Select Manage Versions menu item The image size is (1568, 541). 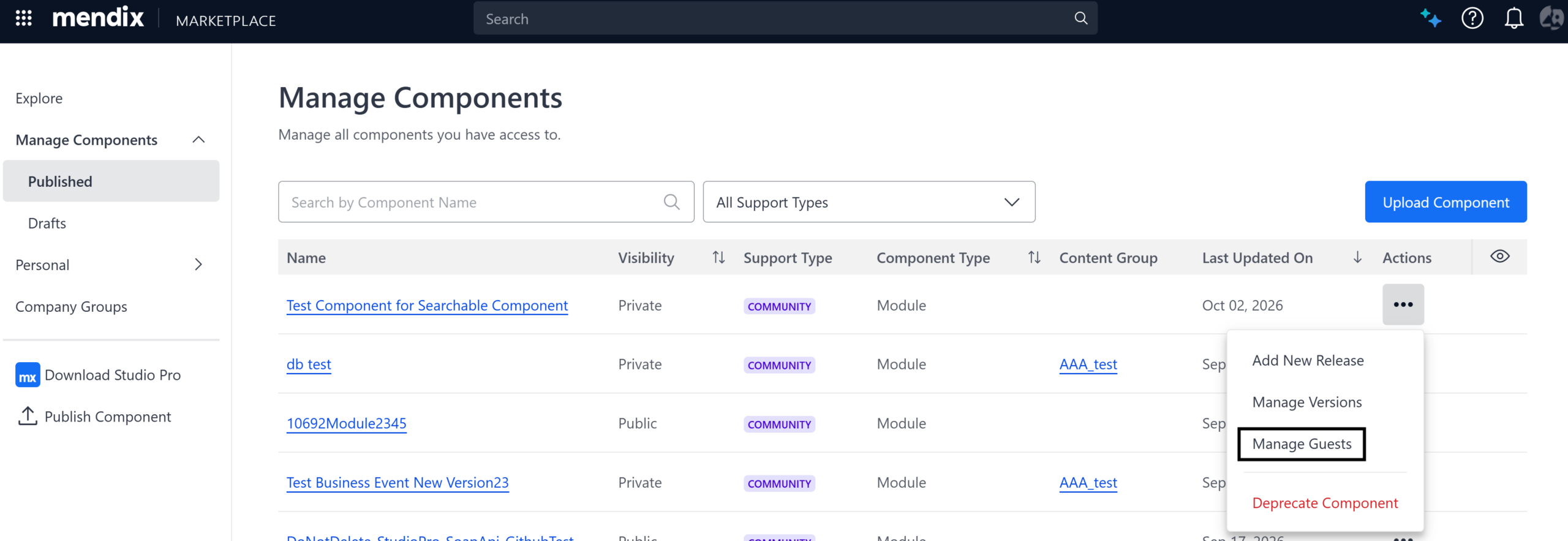tap(1307, 403)
